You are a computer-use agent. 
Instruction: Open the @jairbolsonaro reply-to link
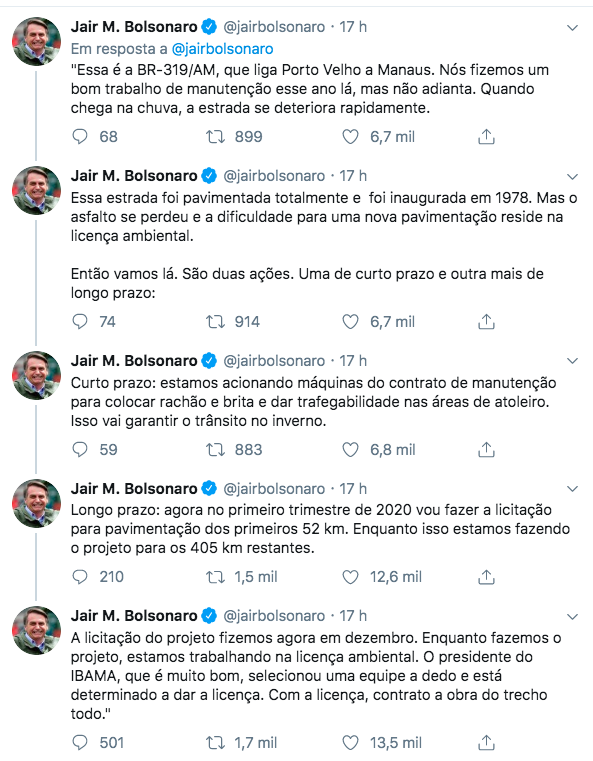coord(222,49)
